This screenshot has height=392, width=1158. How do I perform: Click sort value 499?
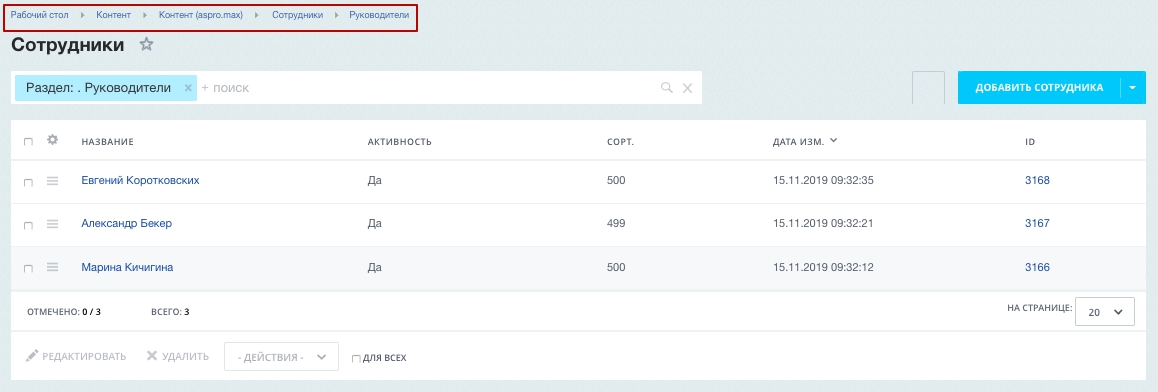click(x=616, y=223)
